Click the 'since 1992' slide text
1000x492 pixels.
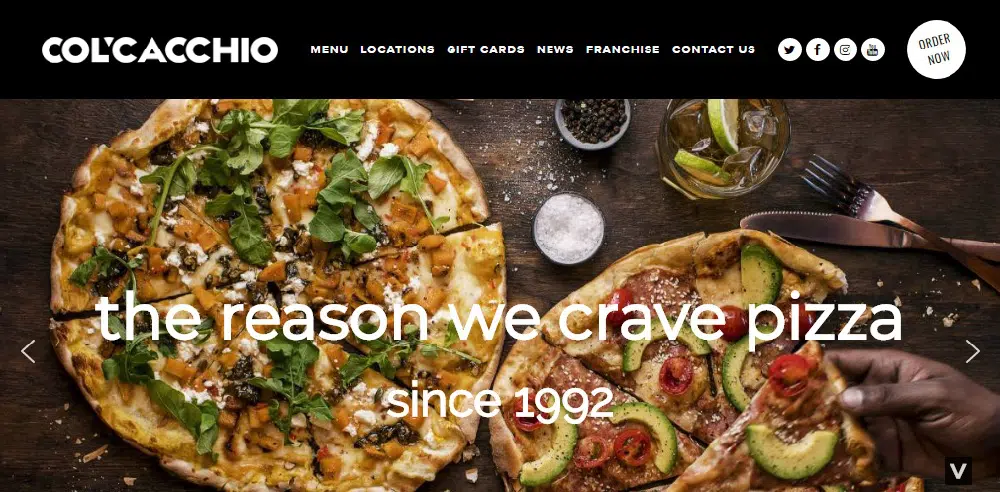(499, 401)
